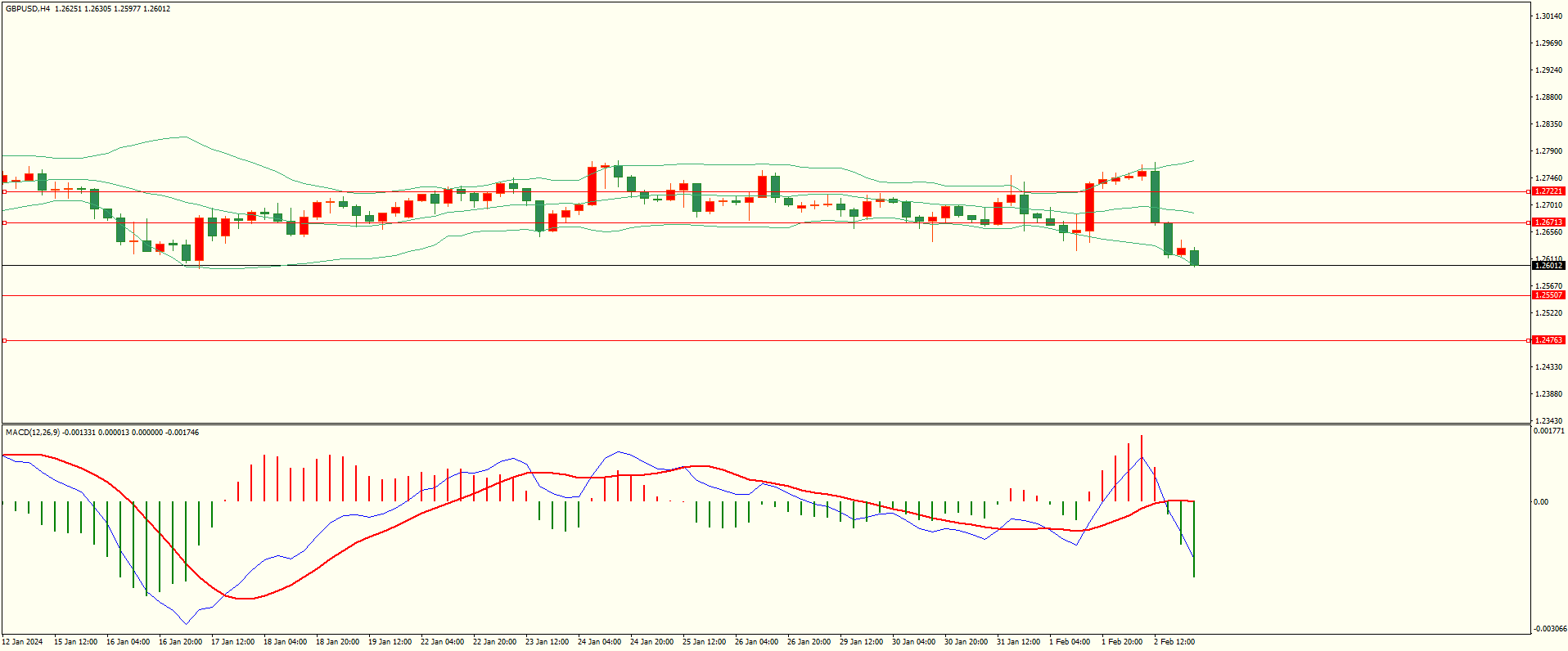Click the final green MACD histogram bar
The width and height of the screenshot is (1568, 651).
1195,539
